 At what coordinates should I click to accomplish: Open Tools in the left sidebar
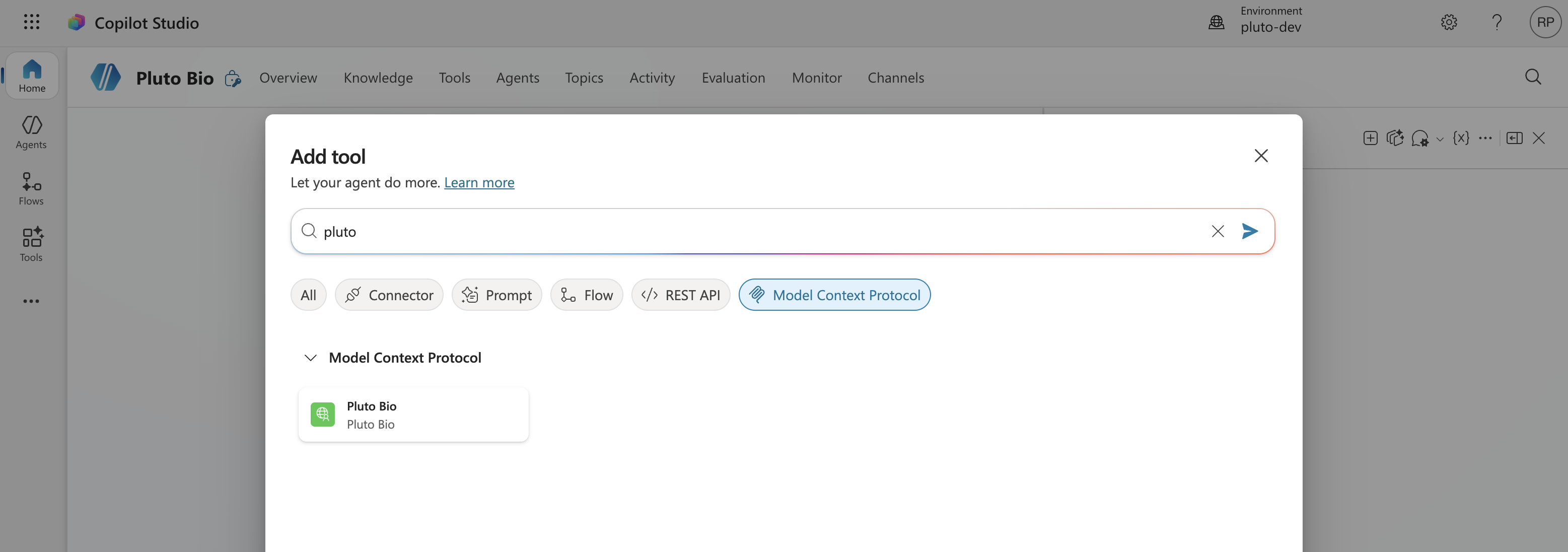point(32,245)
